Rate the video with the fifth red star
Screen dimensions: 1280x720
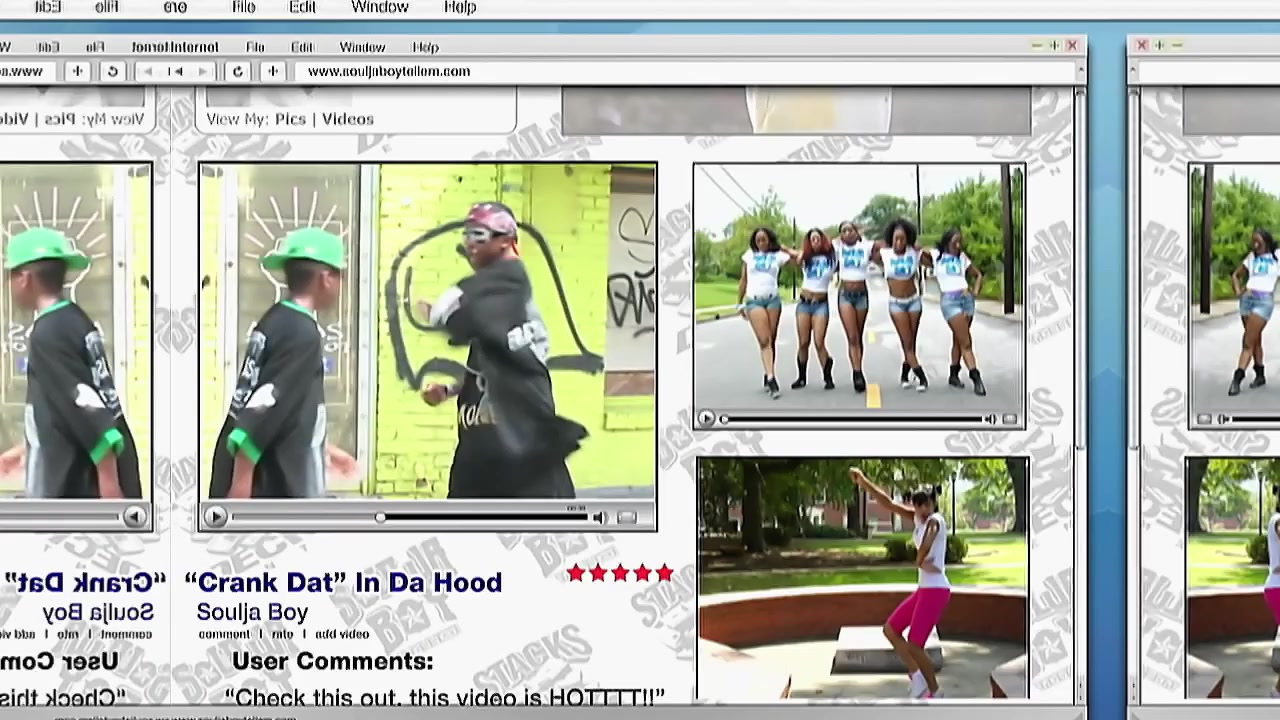click(664, 573)
